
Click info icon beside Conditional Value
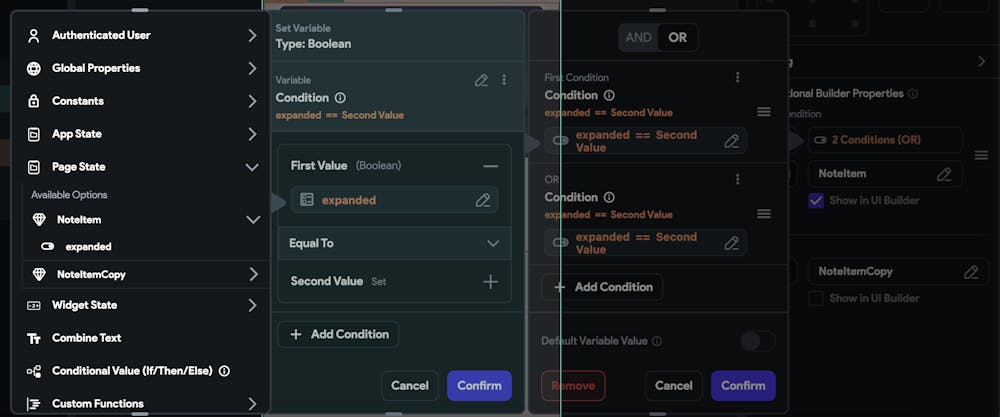click(x=224, y=371)
